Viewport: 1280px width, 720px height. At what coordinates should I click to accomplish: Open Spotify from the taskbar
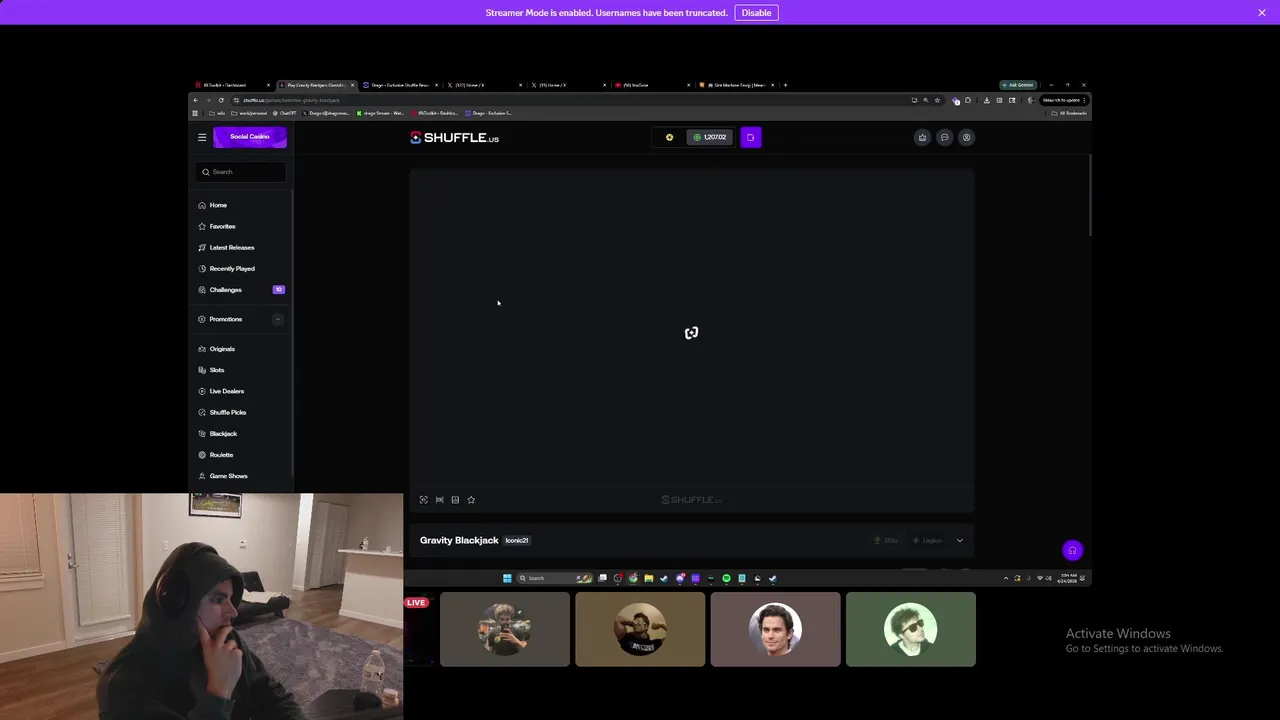726,578
